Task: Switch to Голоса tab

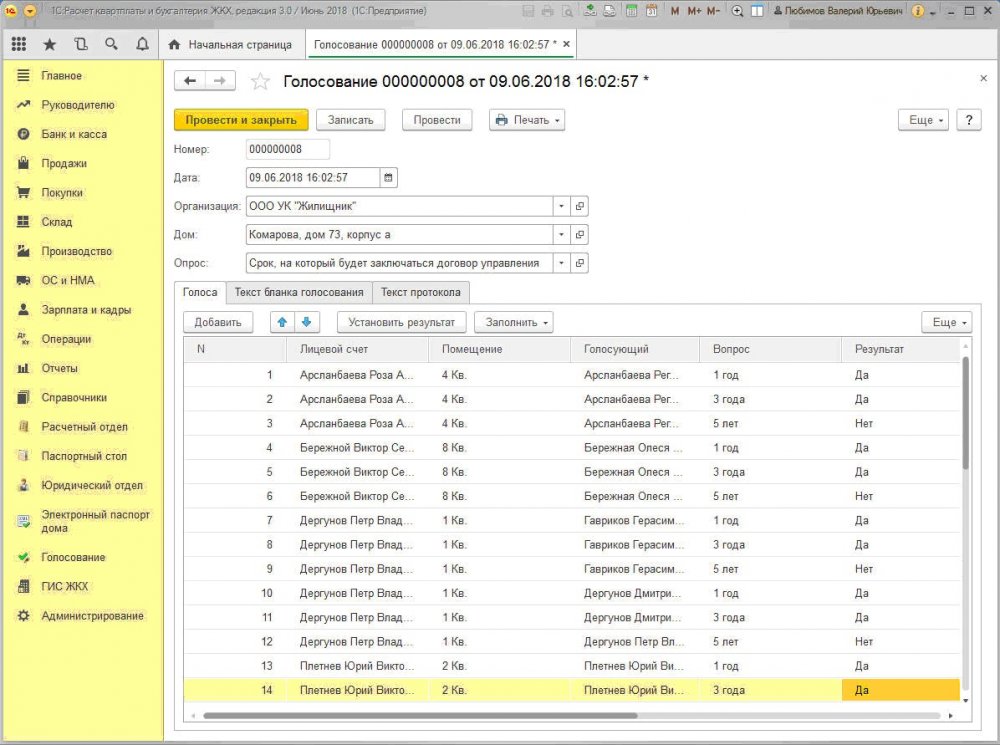Action: (x=200, y=292)
